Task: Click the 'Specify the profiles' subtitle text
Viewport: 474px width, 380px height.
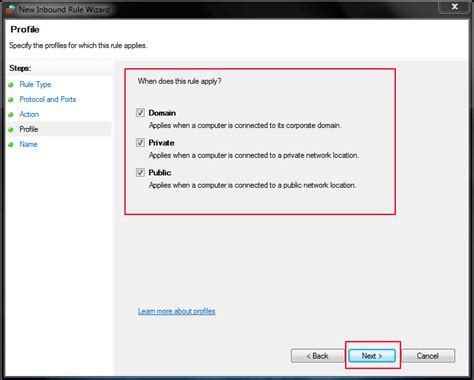Action: click(78, 45)
